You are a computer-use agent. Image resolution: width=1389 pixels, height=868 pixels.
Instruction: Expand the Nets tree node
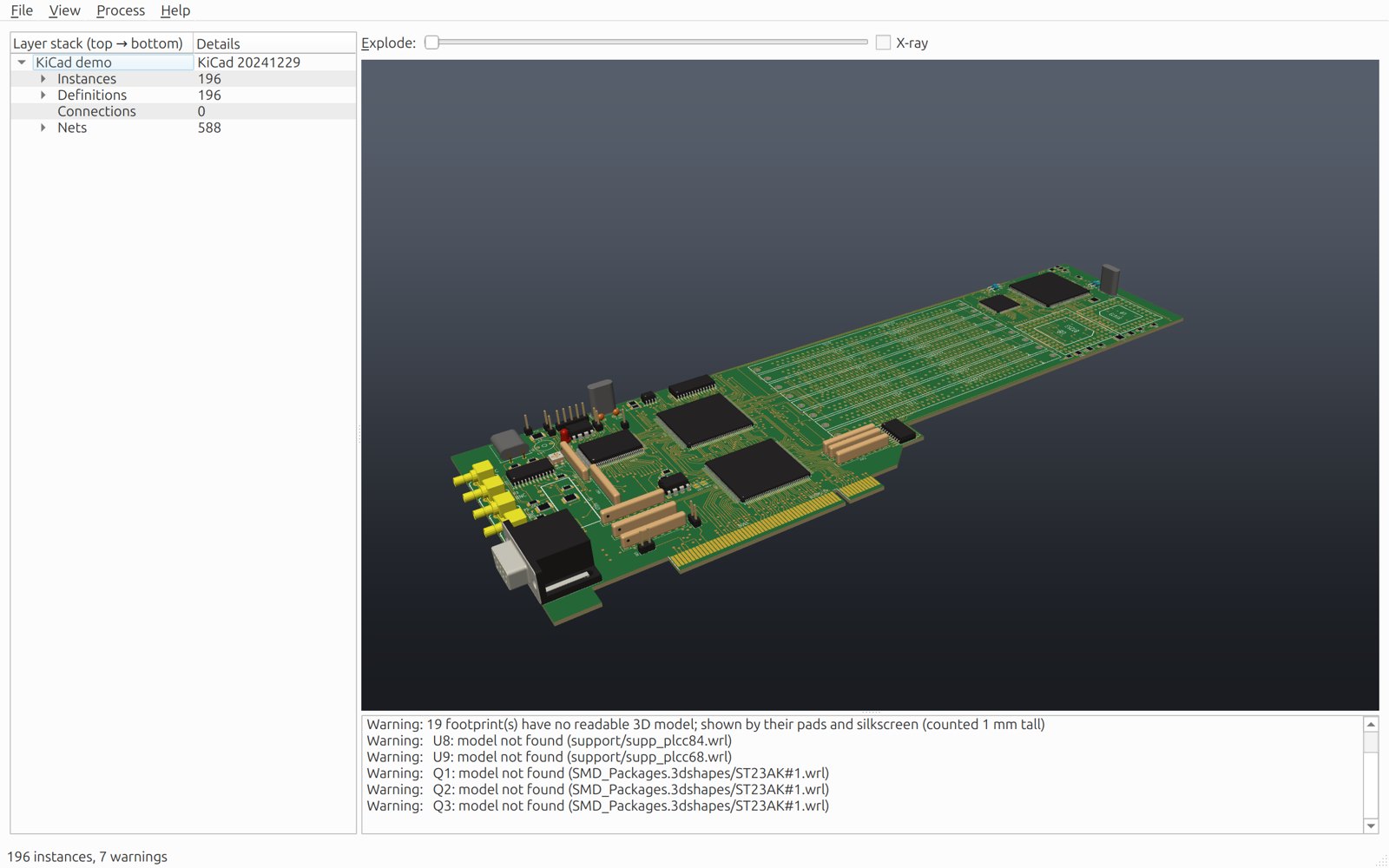click(43, 128)
